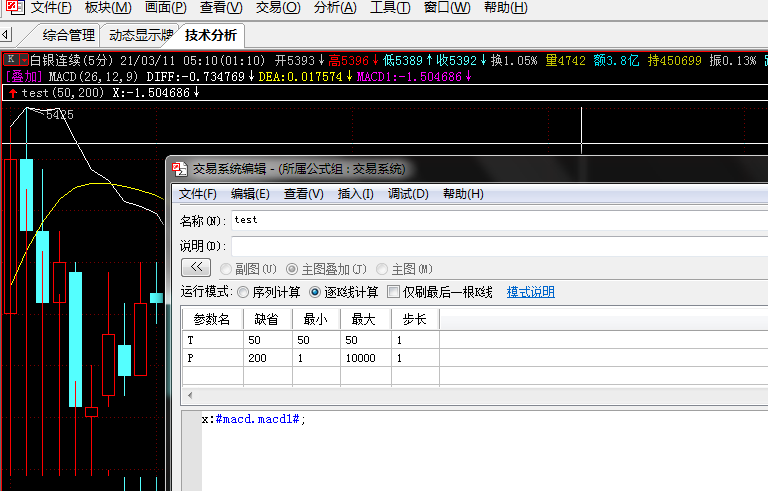Click the [叠加] MACD indicator label

coord(24,76)
